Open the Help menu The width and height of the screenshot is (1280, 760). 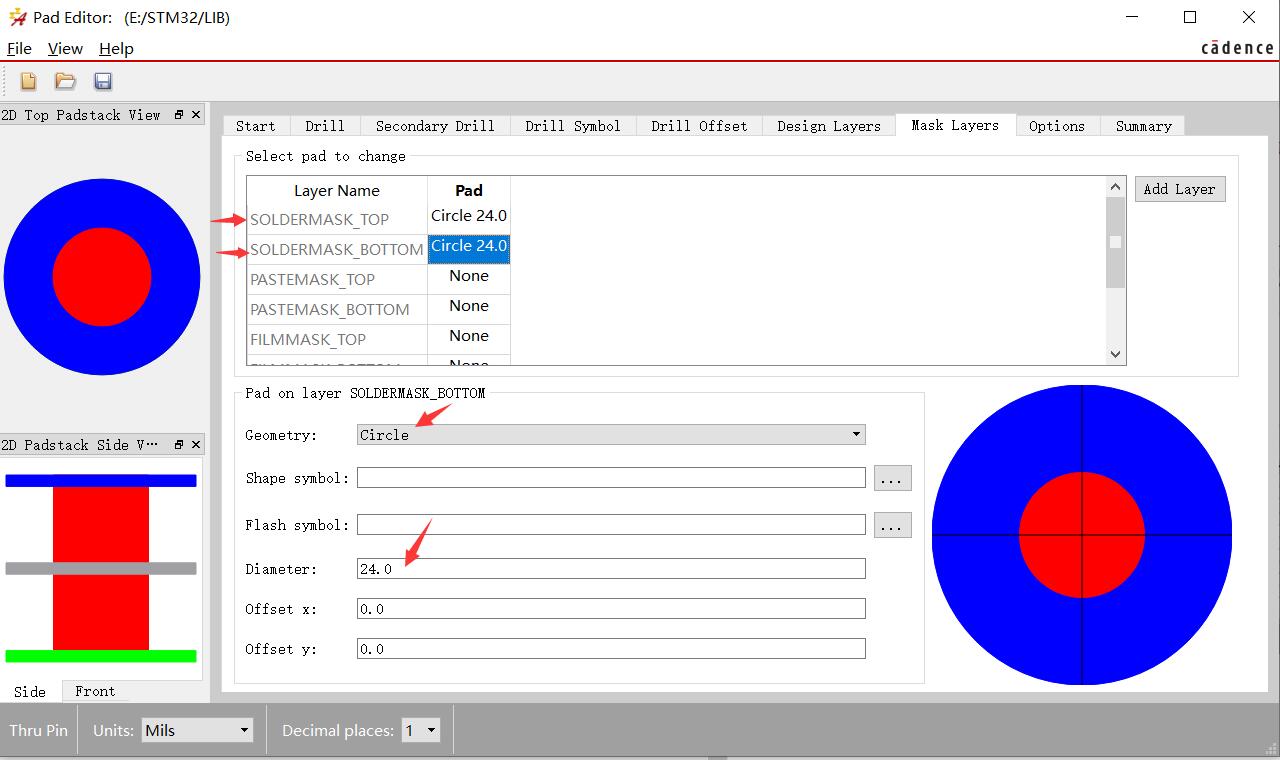pyautogui.click(x=116, y=48)
